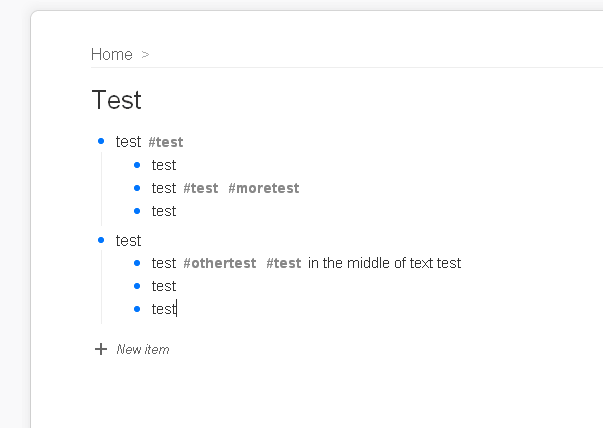
Task: Click #test tag next to #moretest
Action: 201,188
